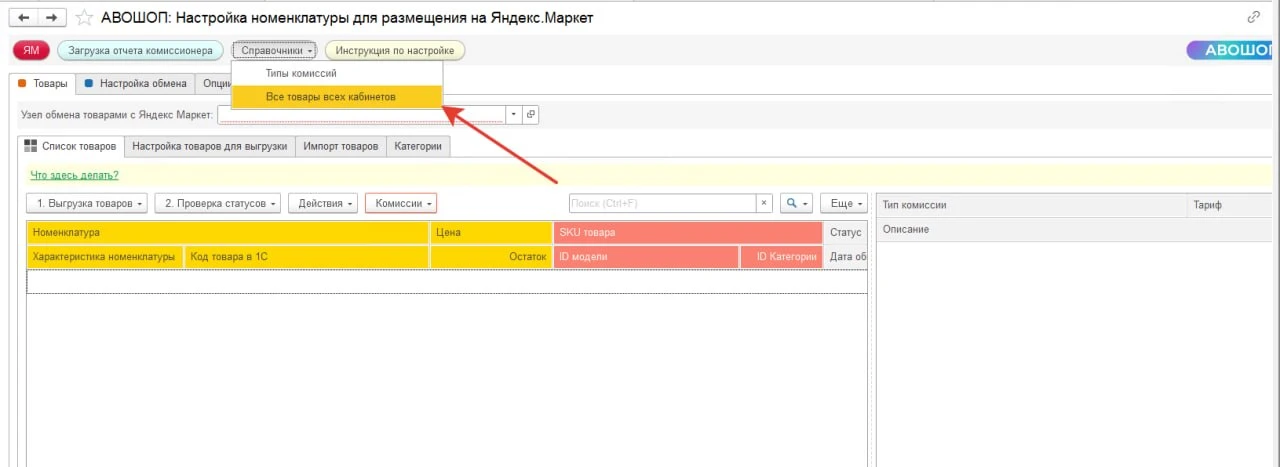Collapse the Справочники dropdown menu

(274, 50)
